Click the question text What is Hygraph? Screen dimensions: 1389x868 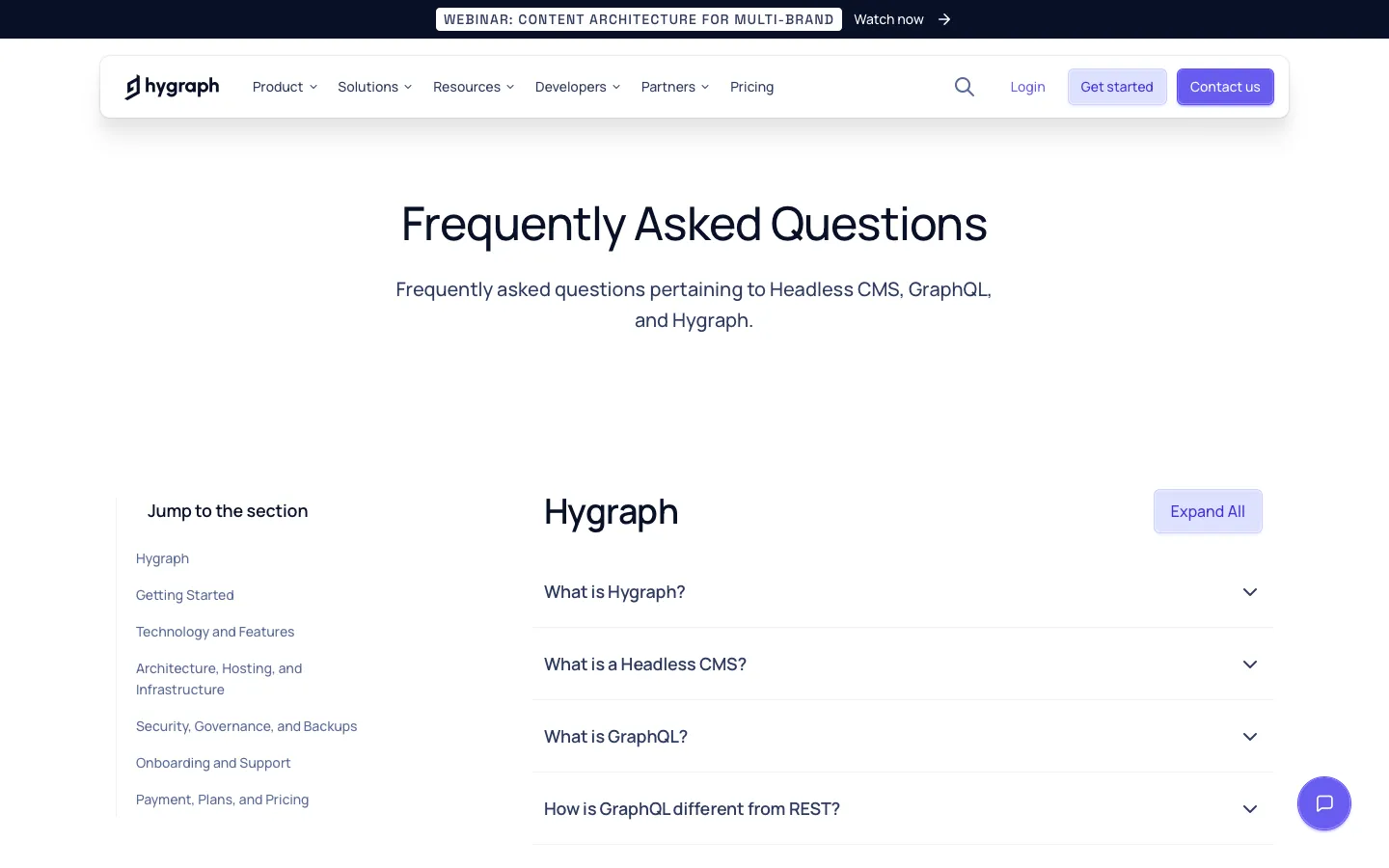click(x=614, y=592)
